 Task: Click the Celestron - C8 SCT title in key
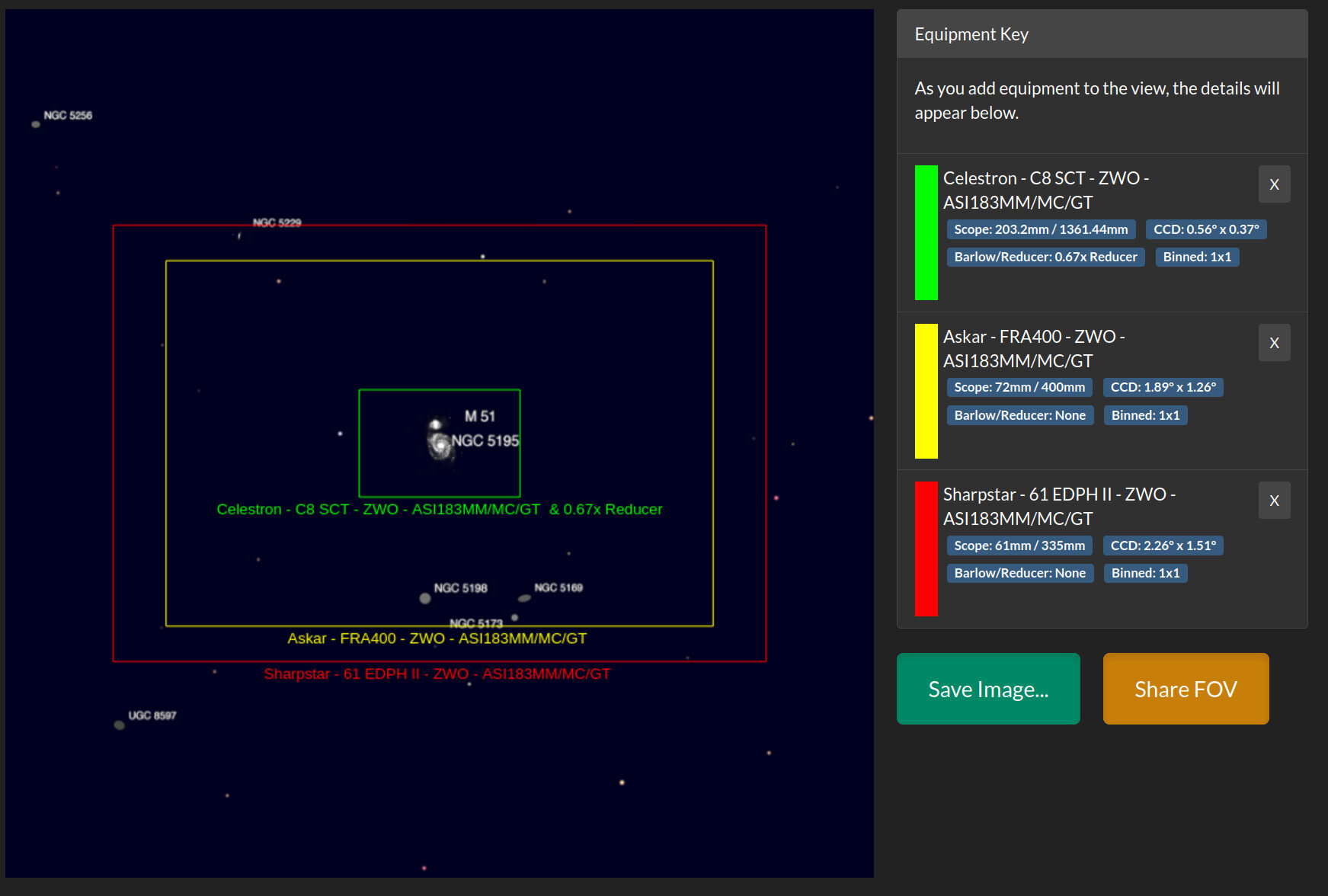coord(1046,190)
